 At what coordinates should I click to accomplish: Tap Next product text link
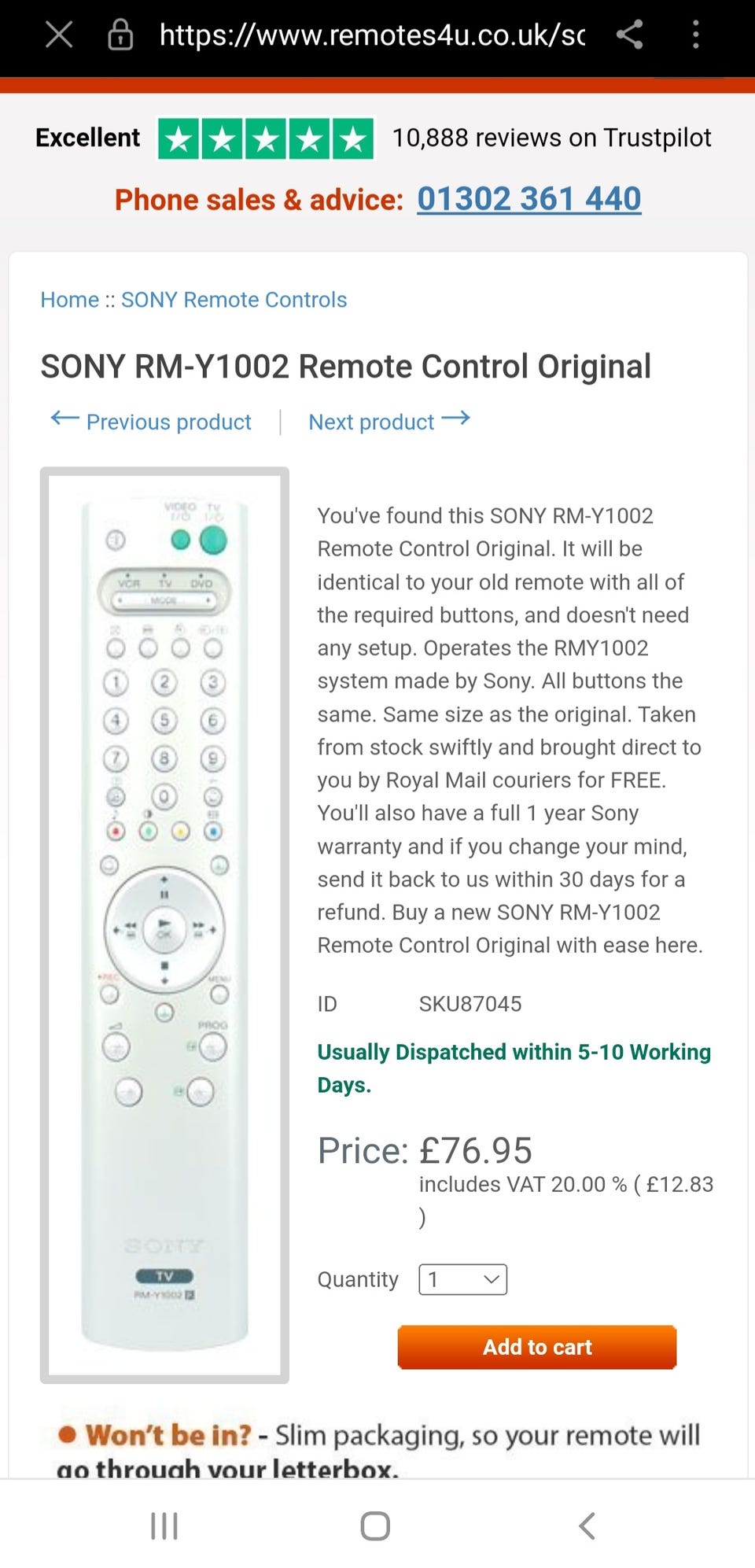[x=370, y=422]
